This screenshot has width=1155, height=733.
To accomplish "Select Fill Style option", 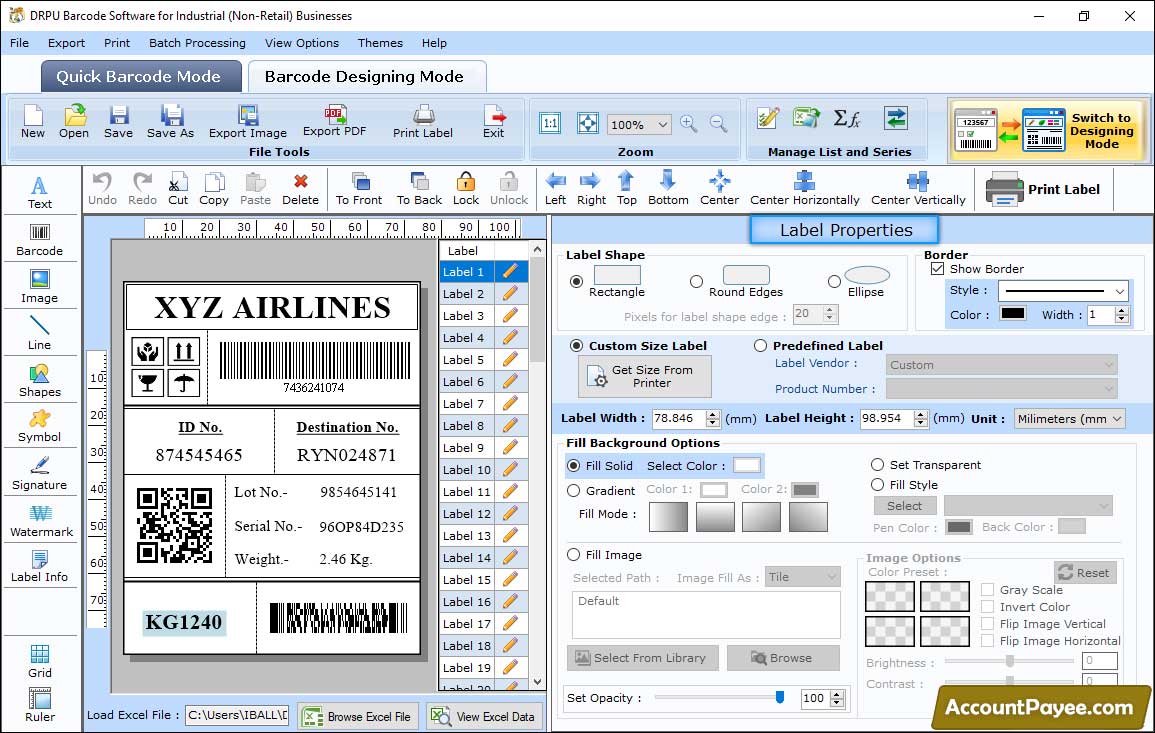I will click(x=877, y=485).
